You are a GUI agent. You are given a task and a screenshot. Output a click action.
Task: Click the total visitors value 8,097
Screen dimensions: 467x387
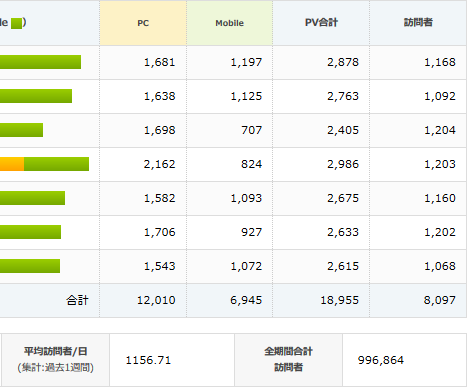click(x=440, y=300)
